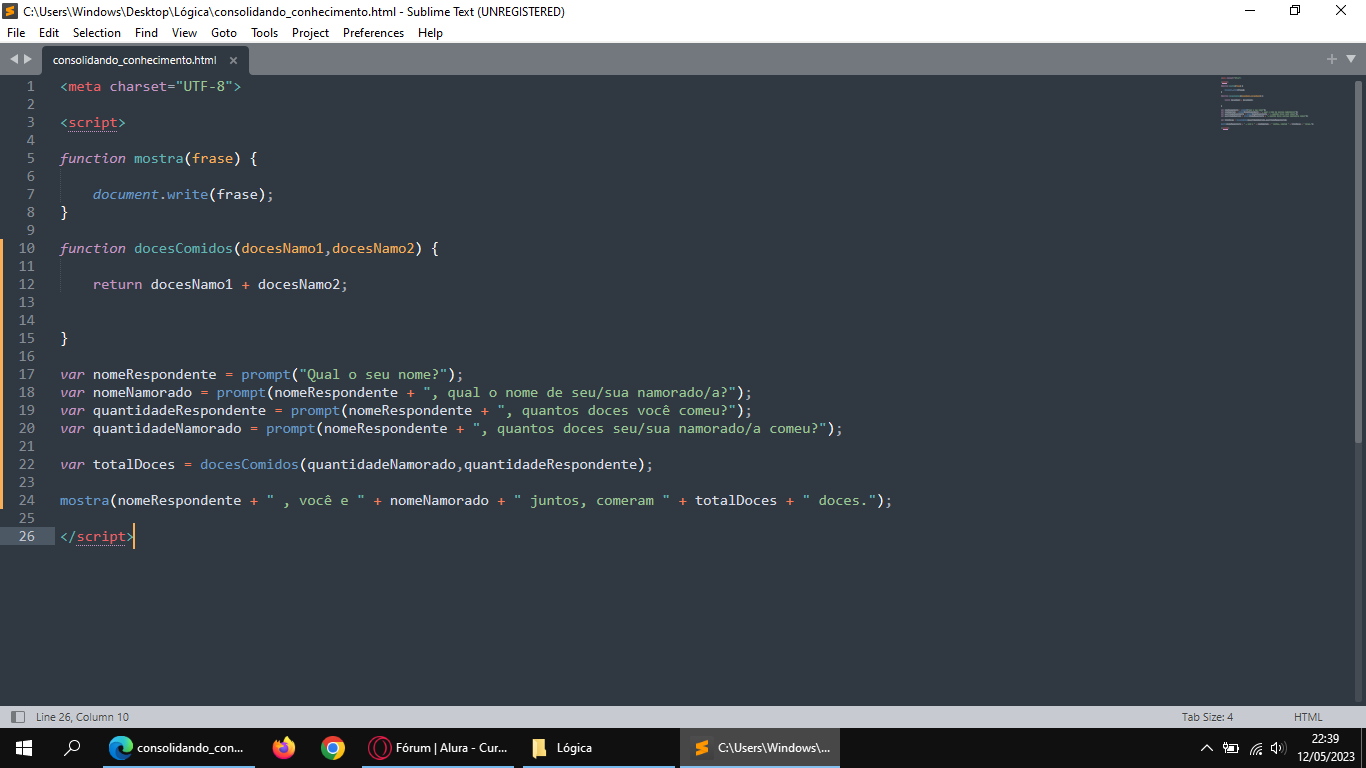Click line number 10 in gutter

(27, 248)
